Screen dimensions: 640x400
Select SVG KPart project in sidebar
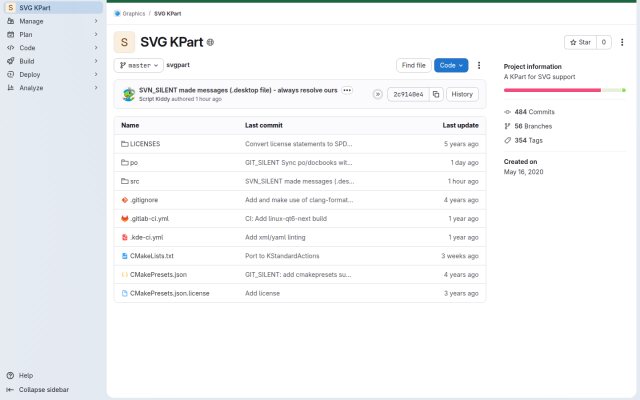point(53,8)
